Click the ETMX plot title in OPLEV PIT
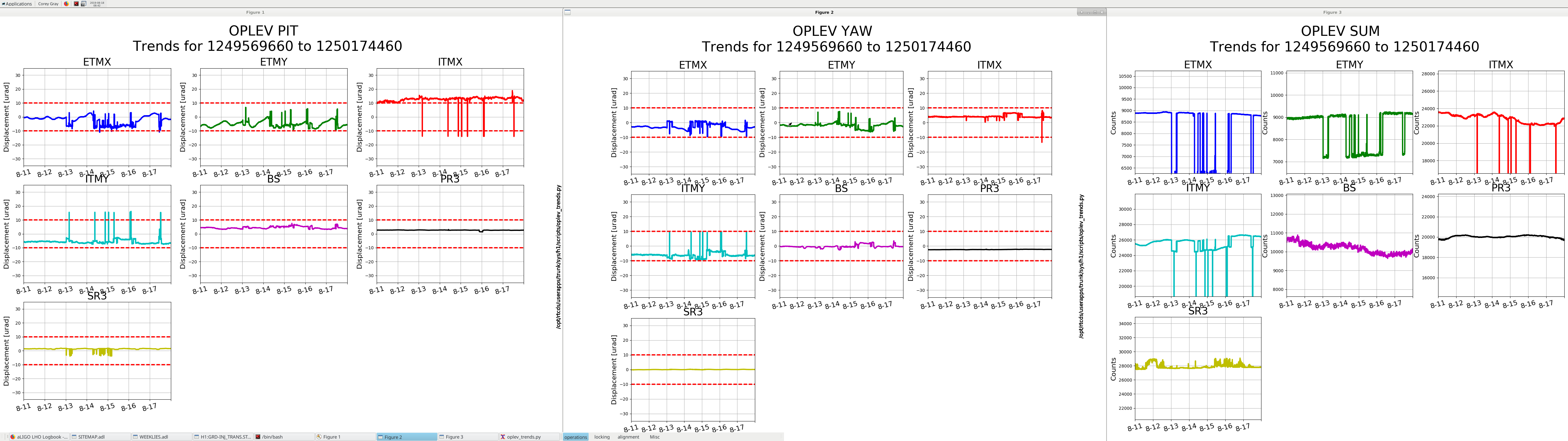The width and height of the screenshot is (1568, 441). (x=97, y=62)
